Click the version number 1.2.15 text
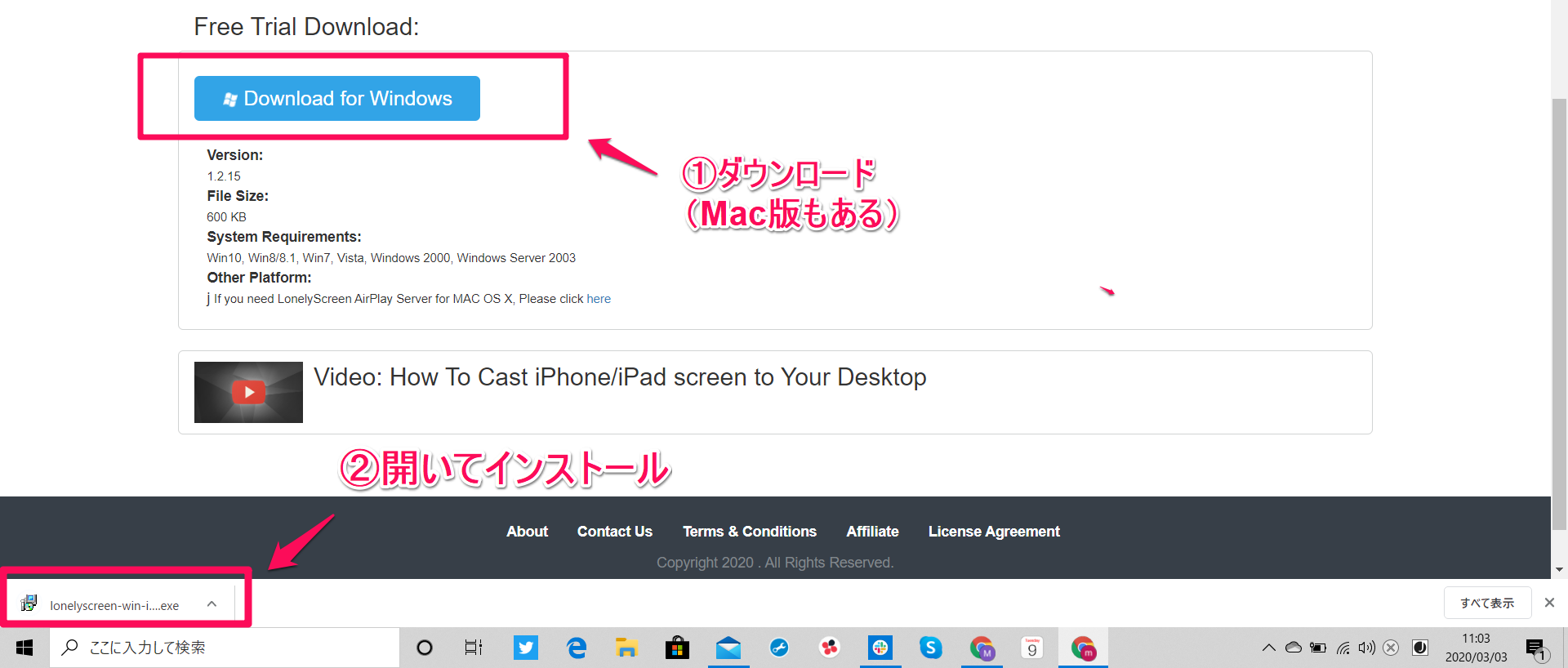1568x668 pixels. [224, 176]
